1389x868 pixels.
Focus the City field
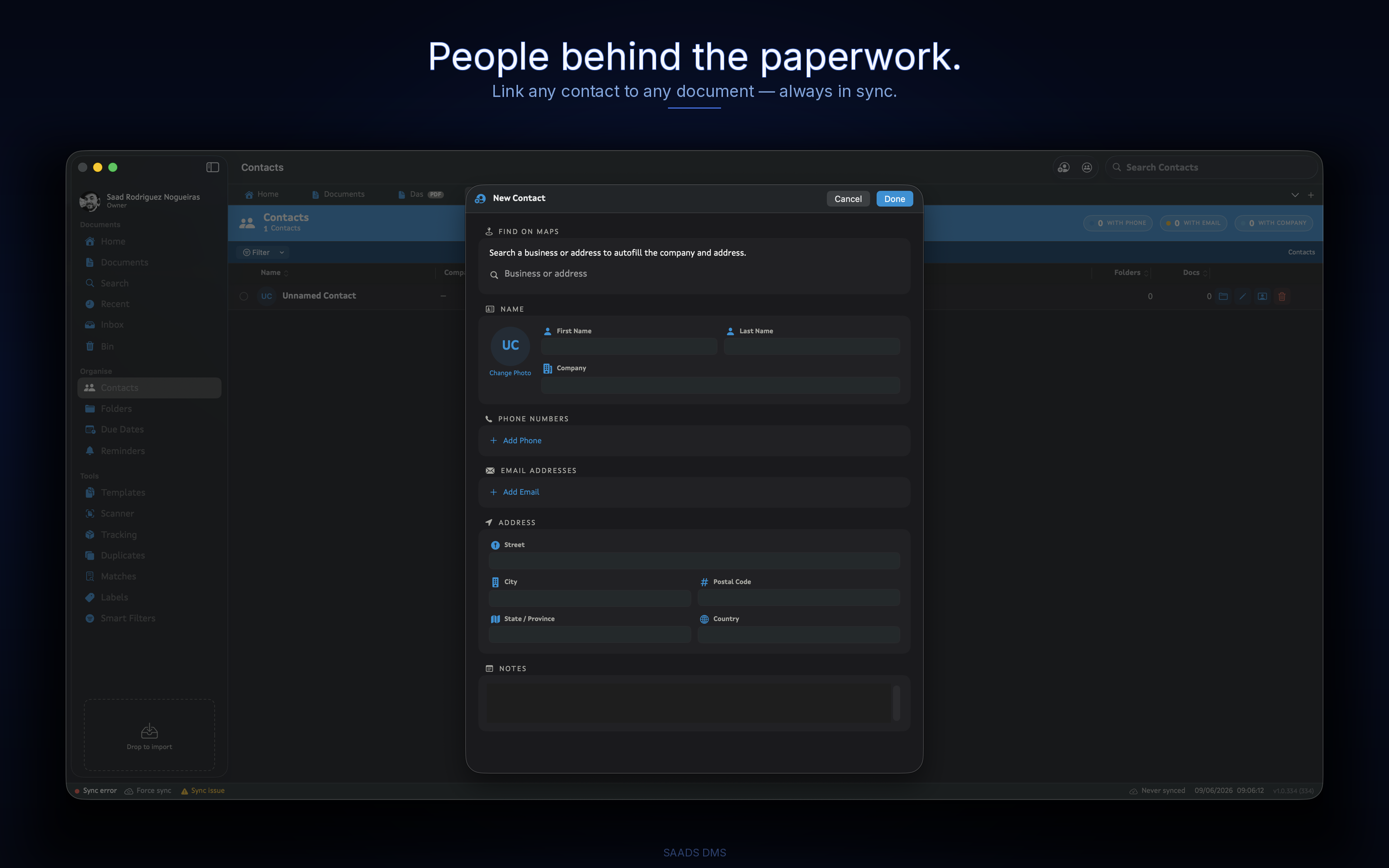coord(589,598)
